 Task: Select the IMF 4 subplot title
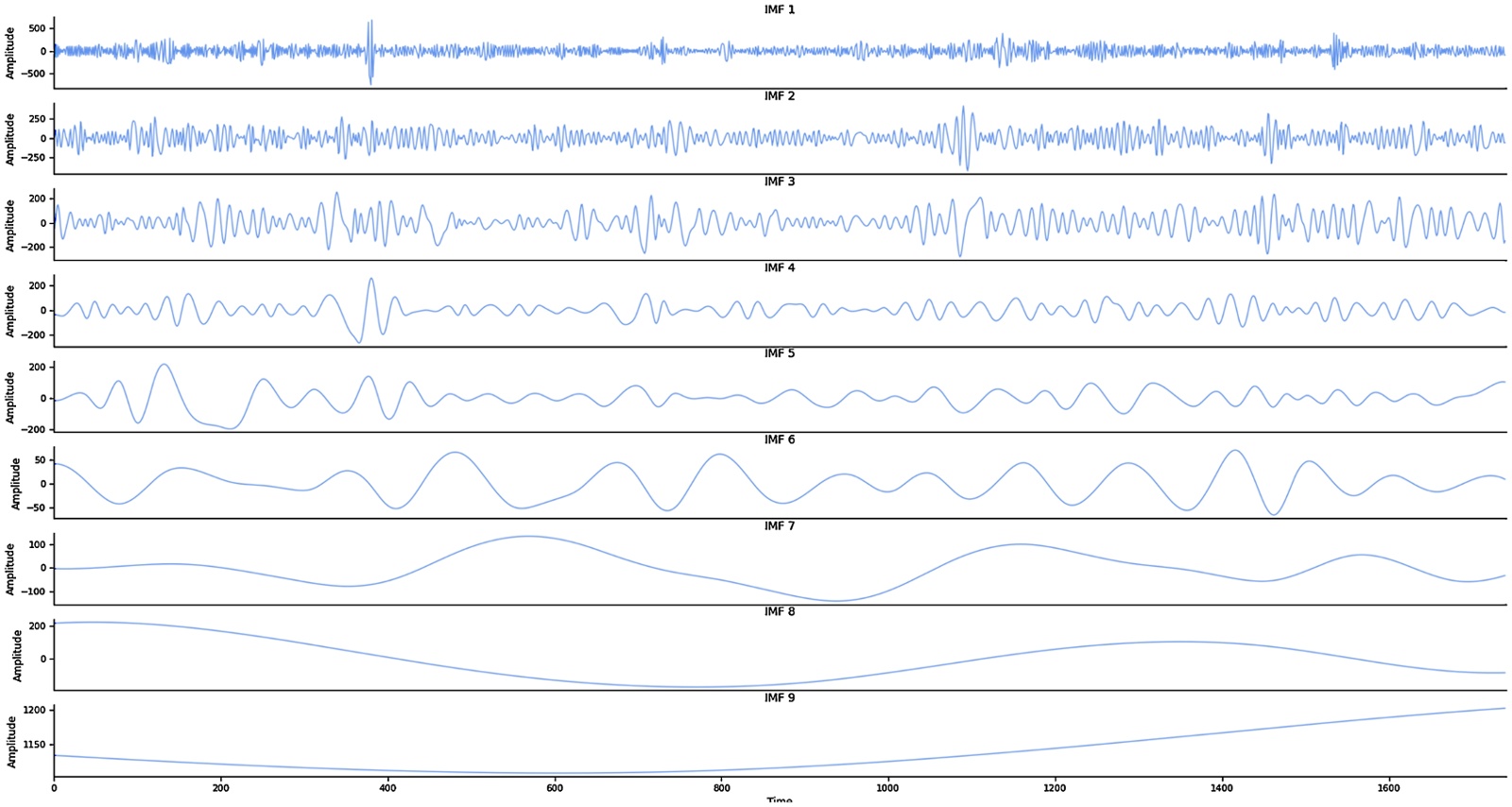780,267
